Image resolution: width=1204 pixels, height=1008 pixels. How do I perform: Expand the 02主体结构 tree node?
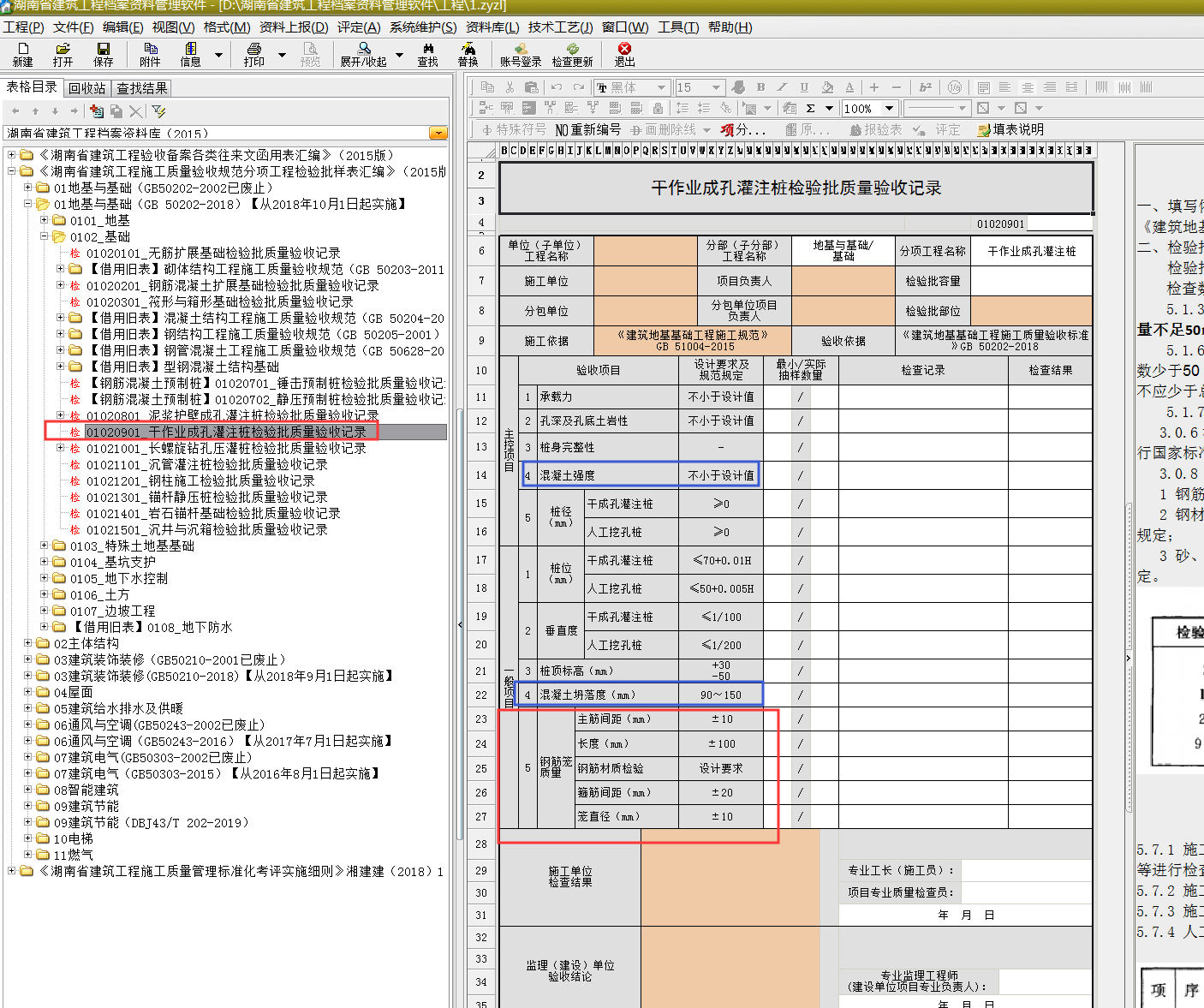(x=27, y=643)
